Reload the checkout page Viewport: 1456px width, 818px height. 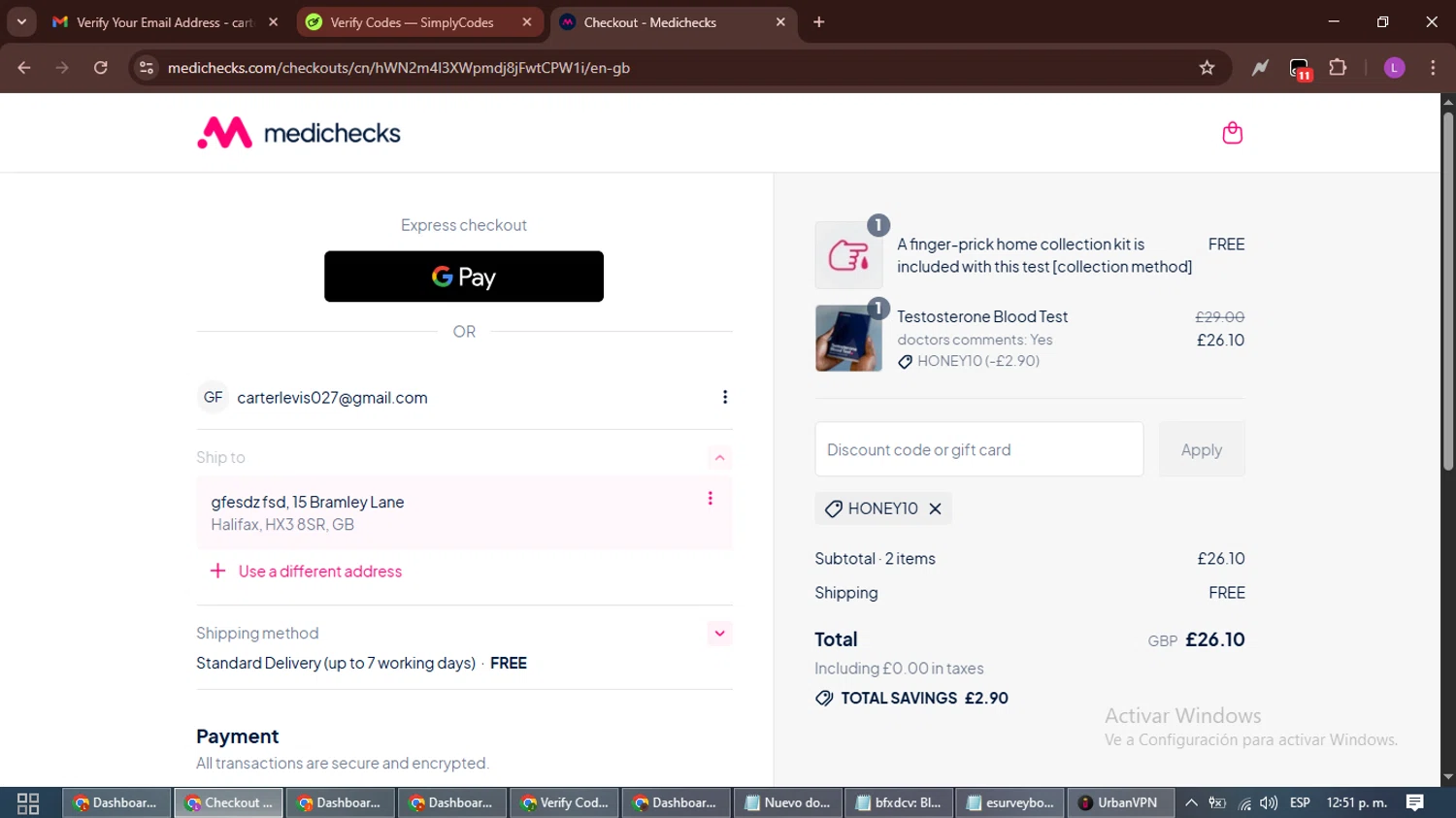(101, 68)
